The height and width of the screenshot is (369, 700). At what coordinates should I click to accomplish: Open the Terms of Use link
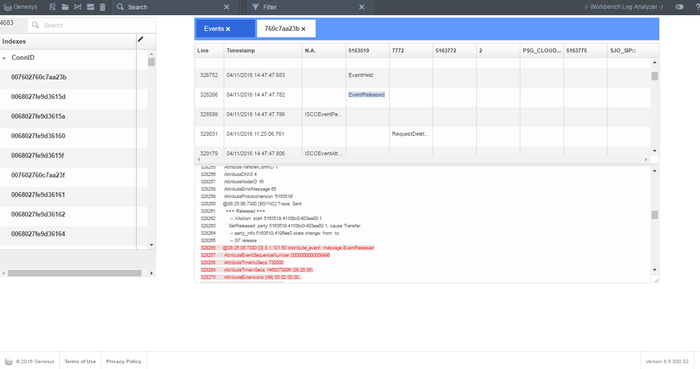tap(80, 361)
